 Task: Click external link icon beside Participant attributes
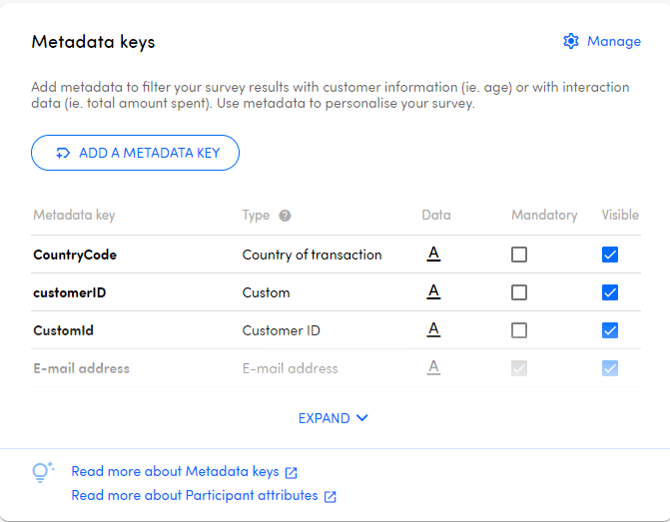click(x=330, y=496)
